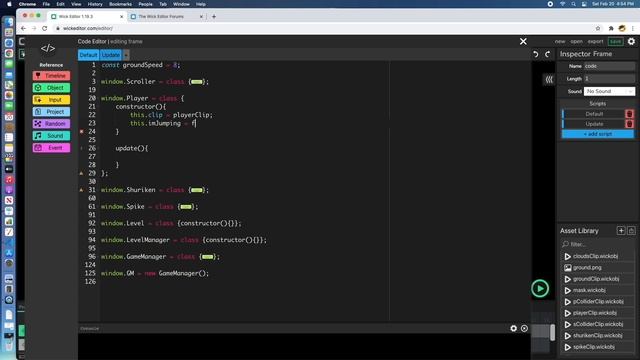Viewport: 640px width, 360px height.
Task: Bookmark this page with star icon
Action: coord(598,28)
